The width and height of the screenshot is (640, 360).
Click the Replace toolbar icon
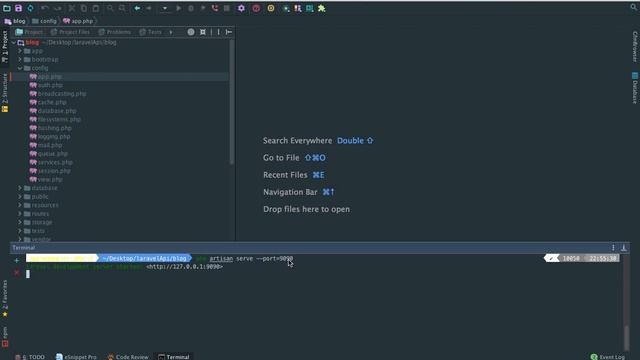pyautogui.click(x=122, y=8)
